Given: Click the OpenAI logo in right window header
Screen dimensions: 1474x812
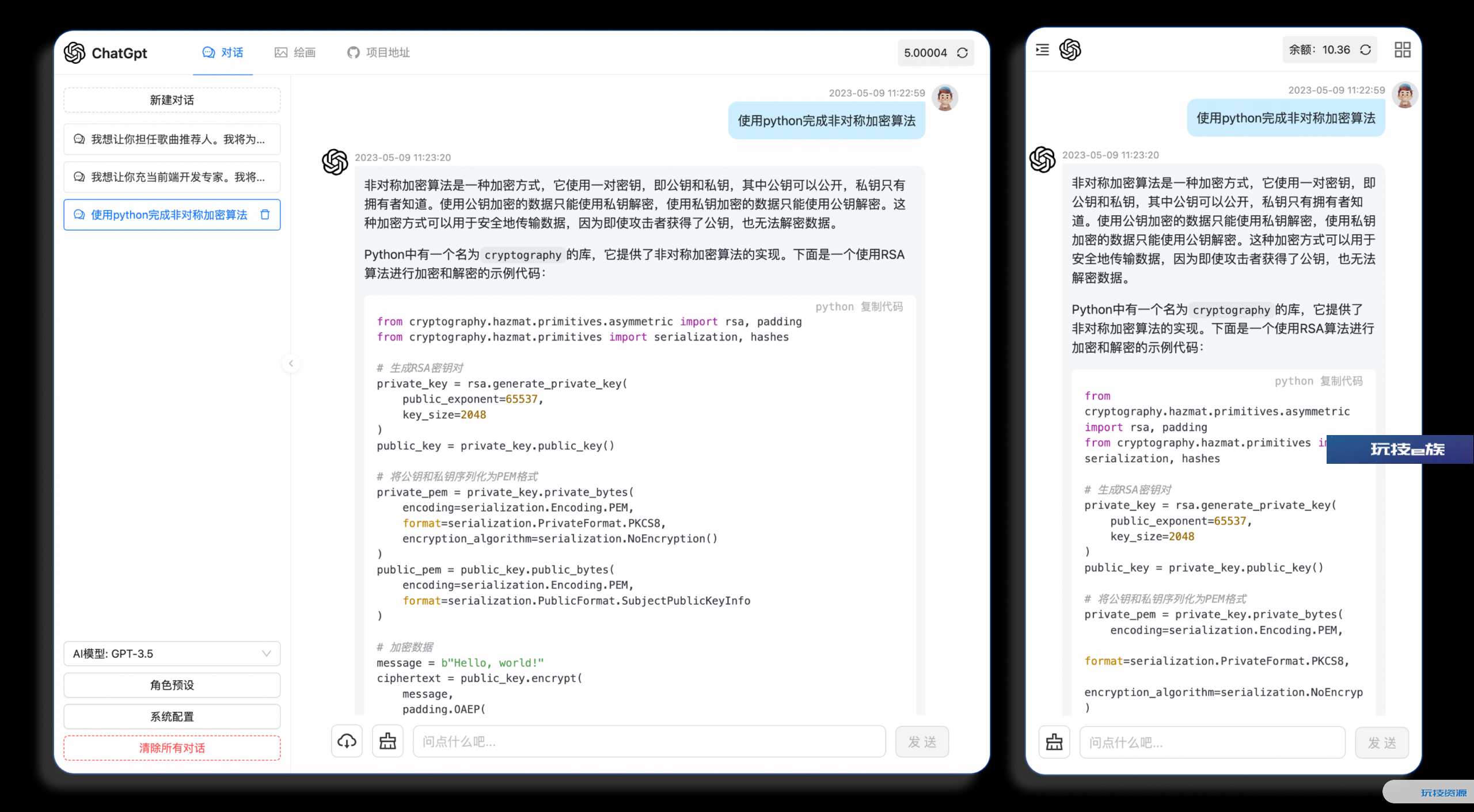Looking at the screenshot, I should 1070,50.
